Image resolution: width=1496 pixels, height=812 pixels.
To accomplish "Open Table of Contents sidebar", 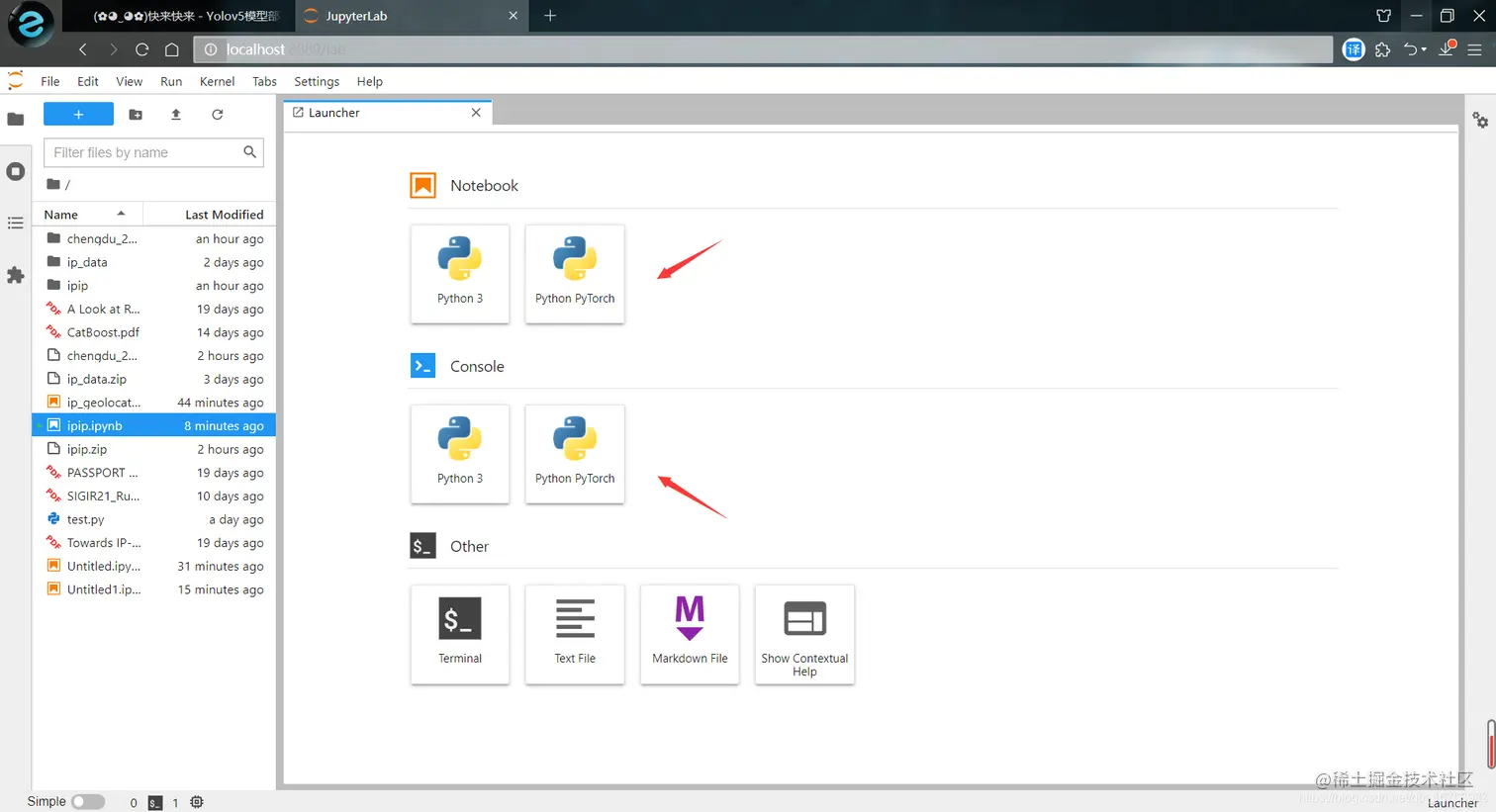I will click(x=16, y=224).
